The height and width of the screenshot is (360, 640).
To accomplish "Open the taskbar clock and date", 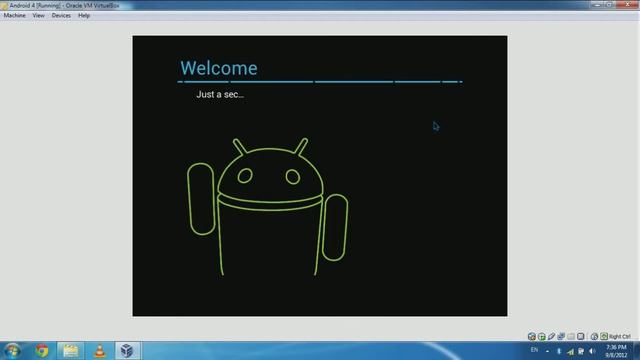I will coord(616,351).
